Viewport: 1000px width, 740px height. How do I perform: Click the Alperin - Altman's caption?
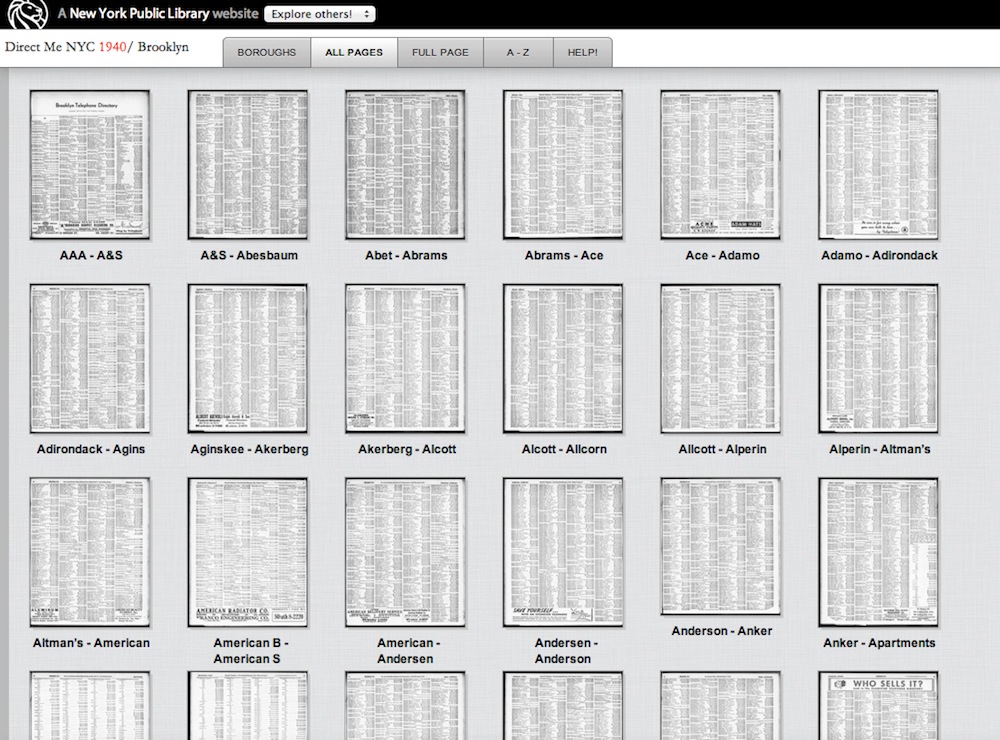[879, 449]
